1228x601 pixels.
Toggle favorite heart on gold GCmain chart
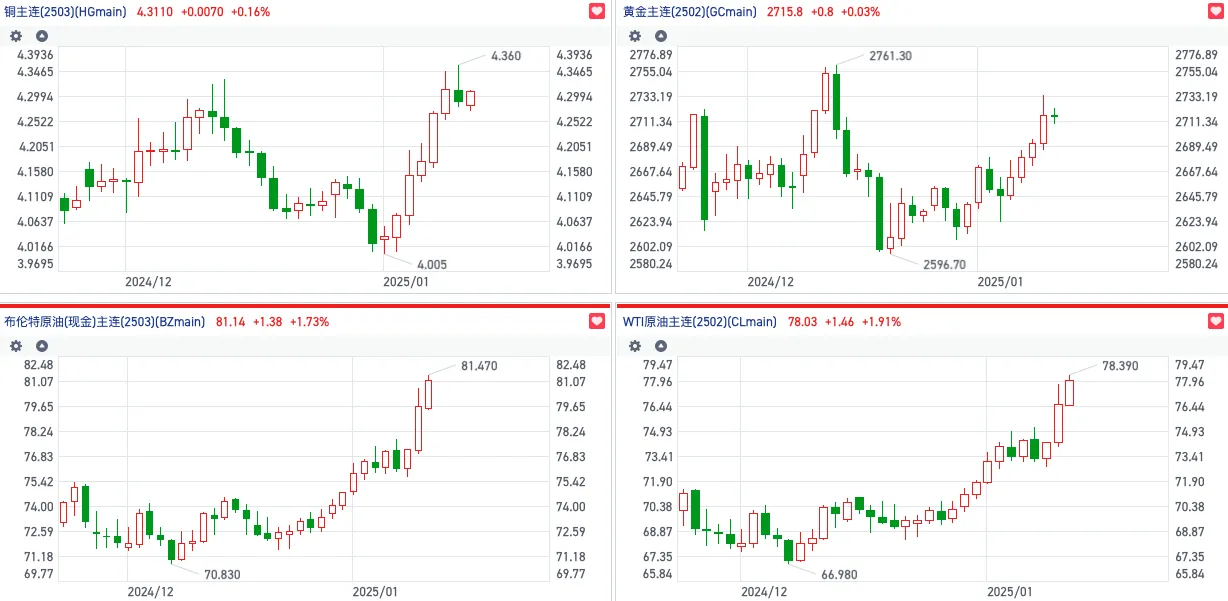1214,12
